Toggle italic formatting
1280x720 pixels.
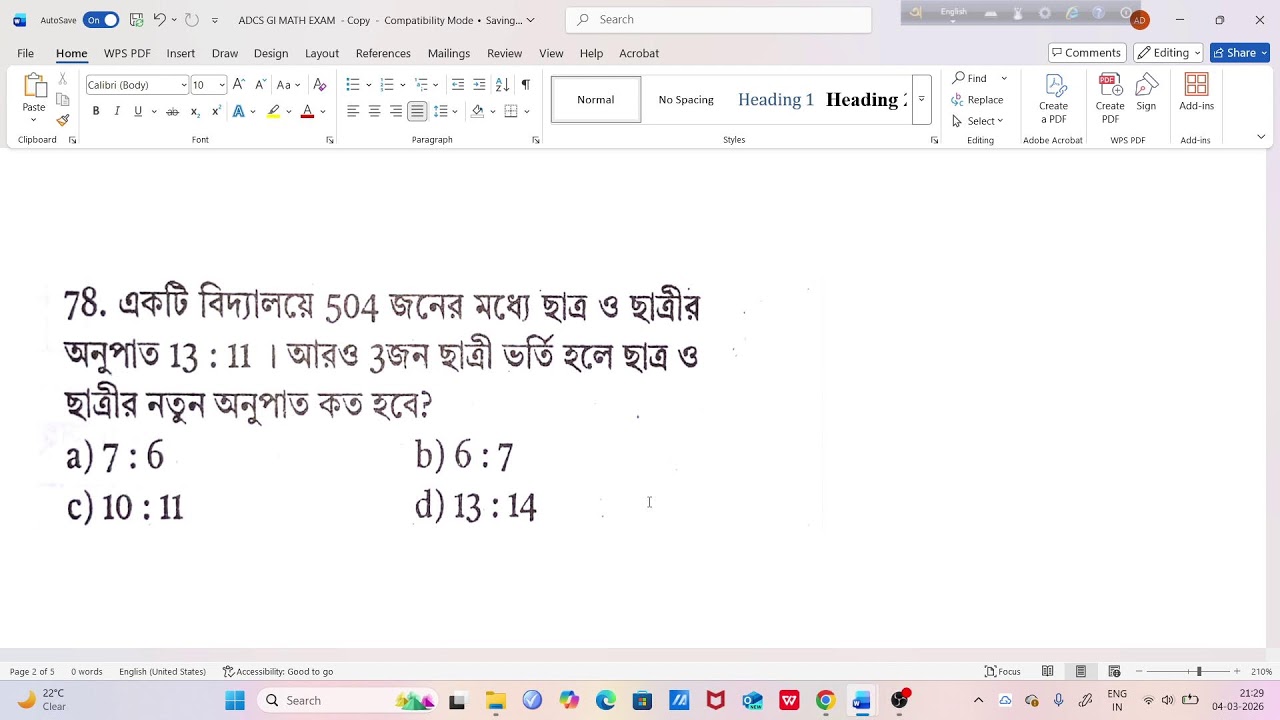(117, 111)
